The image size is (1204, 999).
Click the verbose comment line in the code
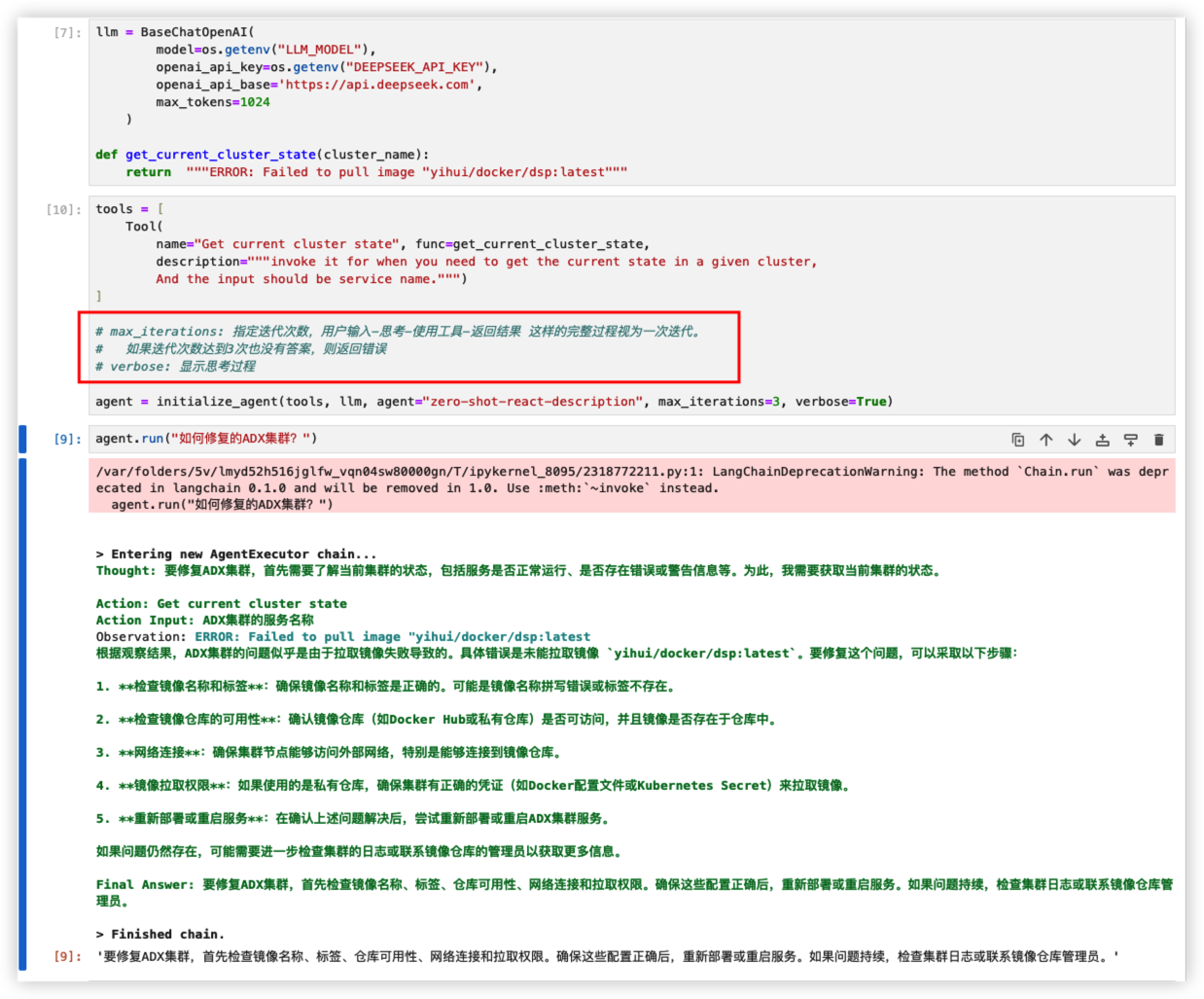click(175, 367)
